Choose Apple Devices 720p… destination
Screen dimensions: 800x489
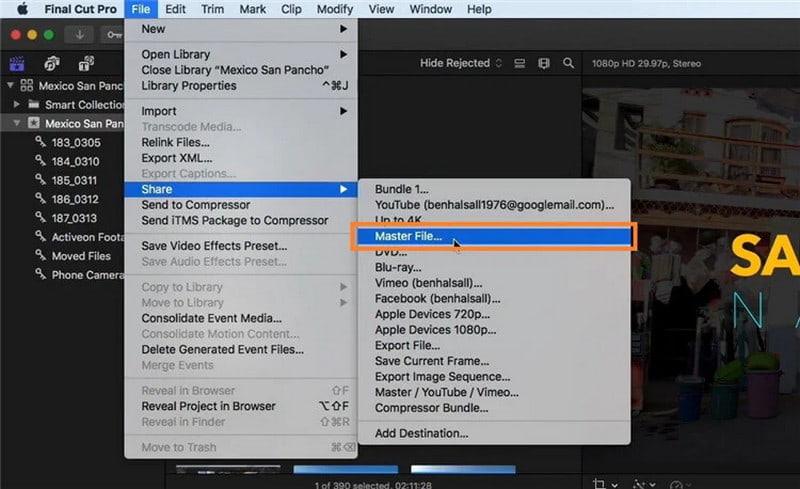tap(494, 314)
